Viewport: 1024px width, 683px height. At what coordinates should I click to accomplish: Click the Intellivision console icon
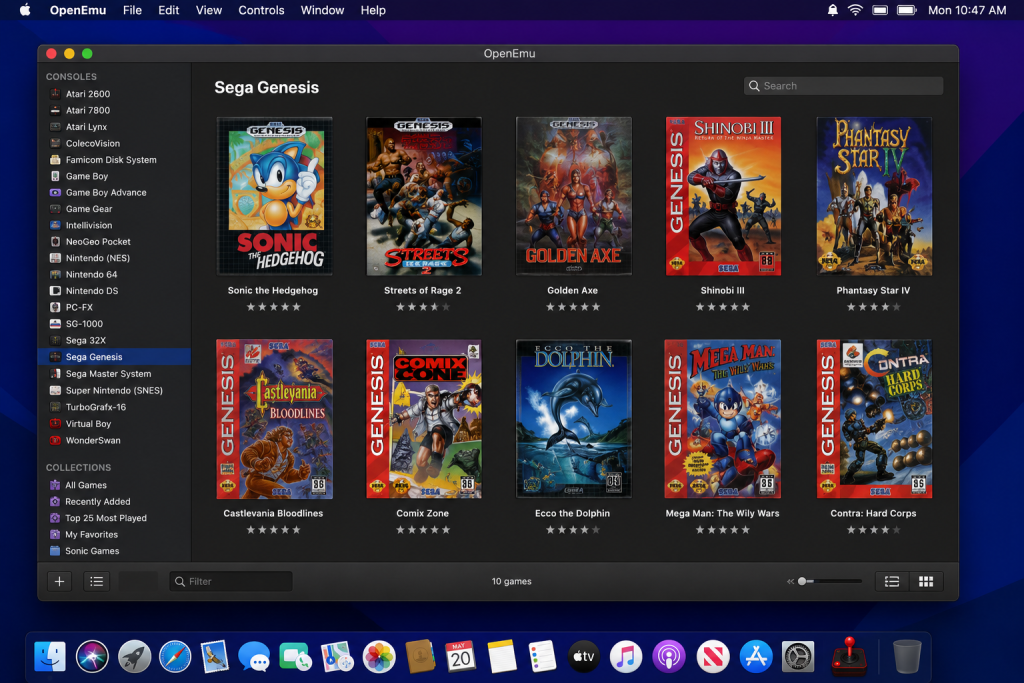(x=56, y=225)
